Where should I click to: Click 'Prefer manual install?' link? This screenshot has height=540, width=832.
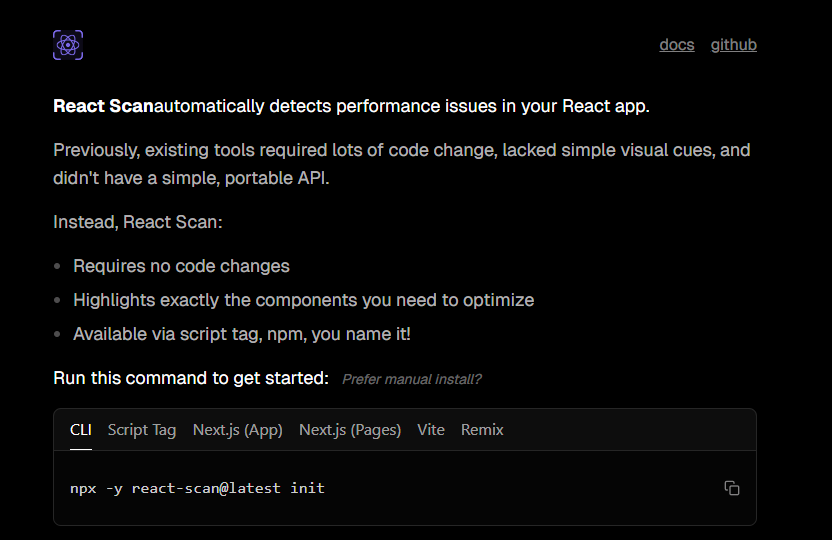click(x=412, y=379)
